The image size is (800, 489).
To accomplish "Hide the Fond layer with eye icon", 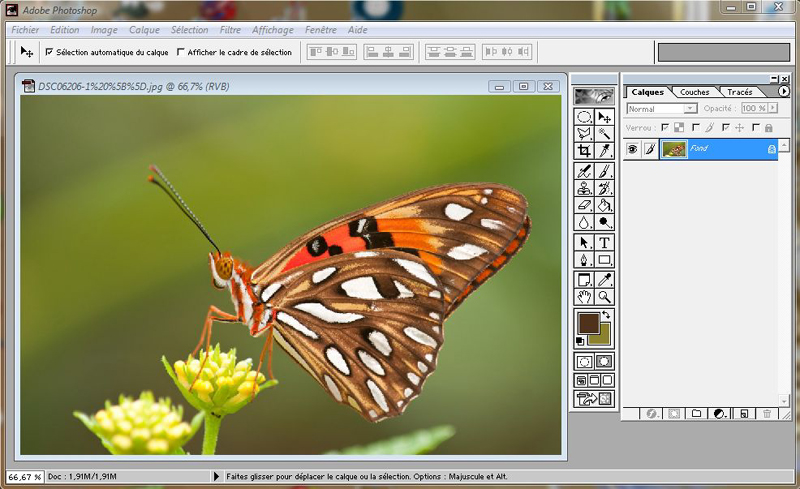I will (x=632, y=149).
